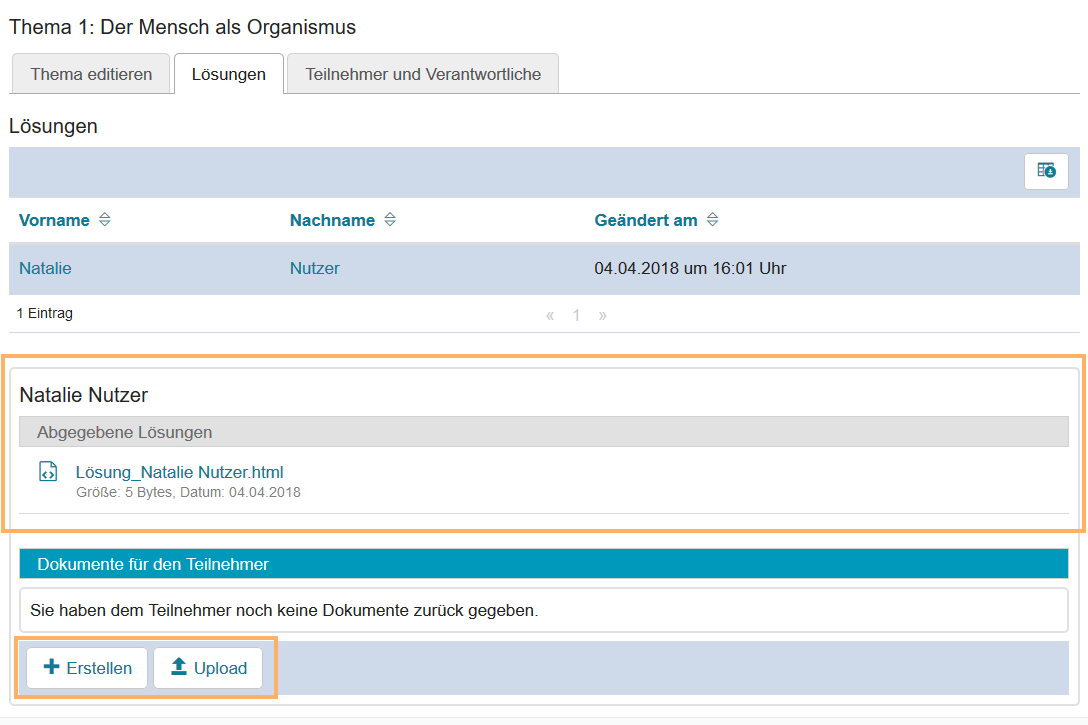
Task: Switch to the Lösungen tab
Action: pos(228,74)
